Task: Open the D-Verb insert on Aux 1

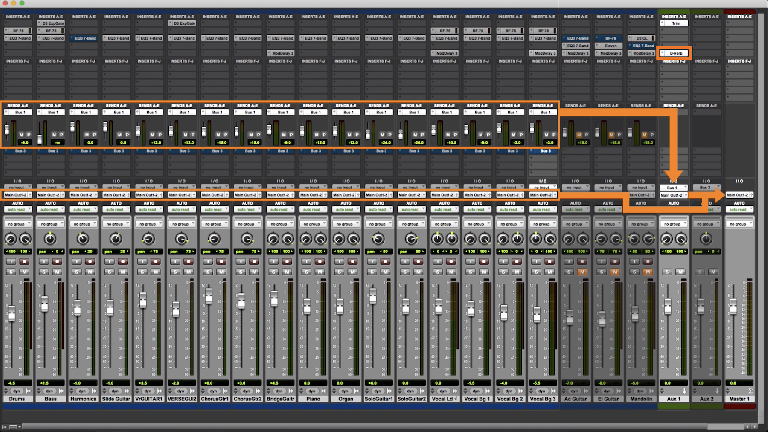Action: [675, 52]
